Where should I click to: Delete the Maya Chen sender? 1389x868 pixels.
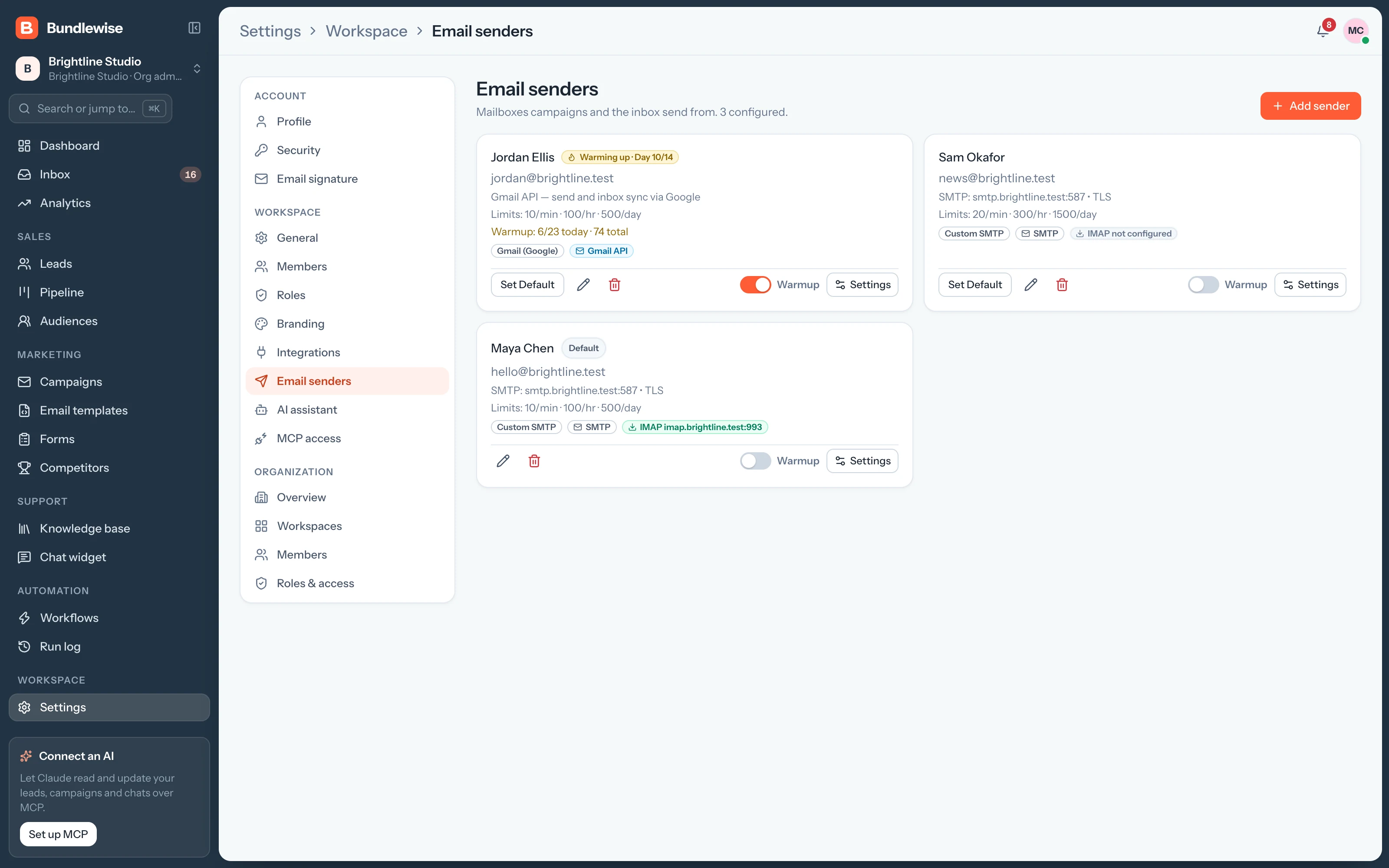pos(534,461)
